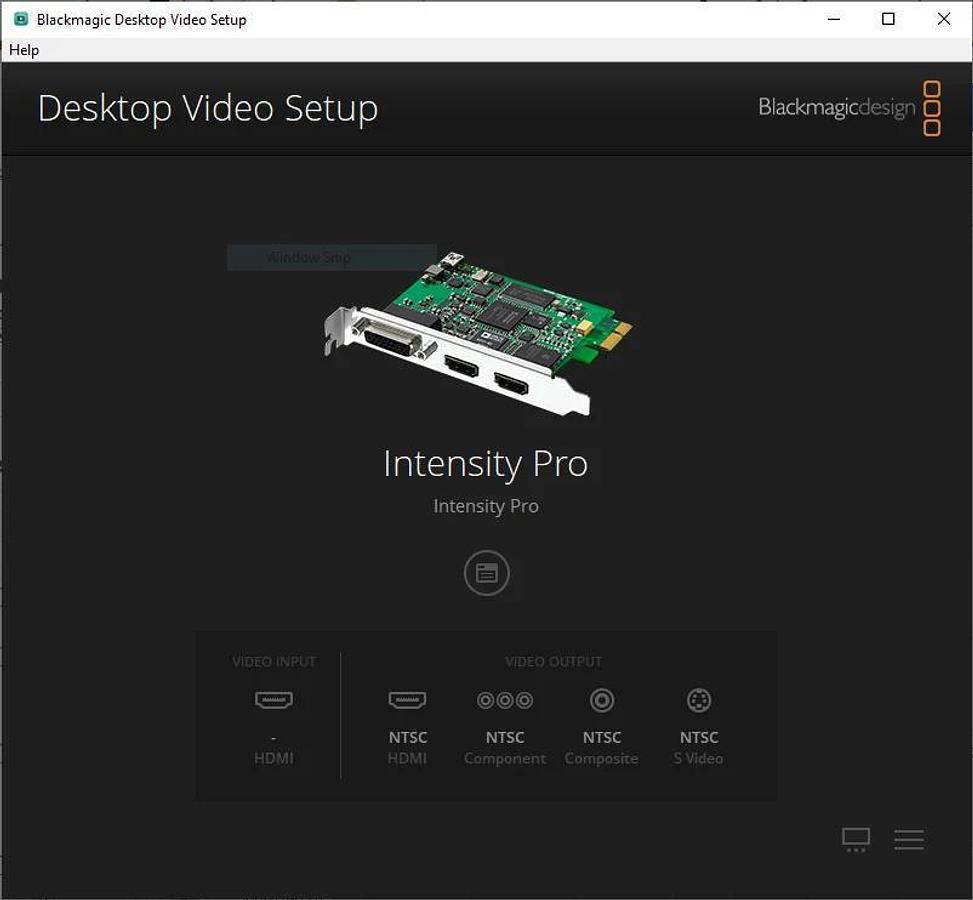Click the NTSC Composite output icon
Image resolution: width=973 pixels, height=900 pixels.
[x=601, y=700]
